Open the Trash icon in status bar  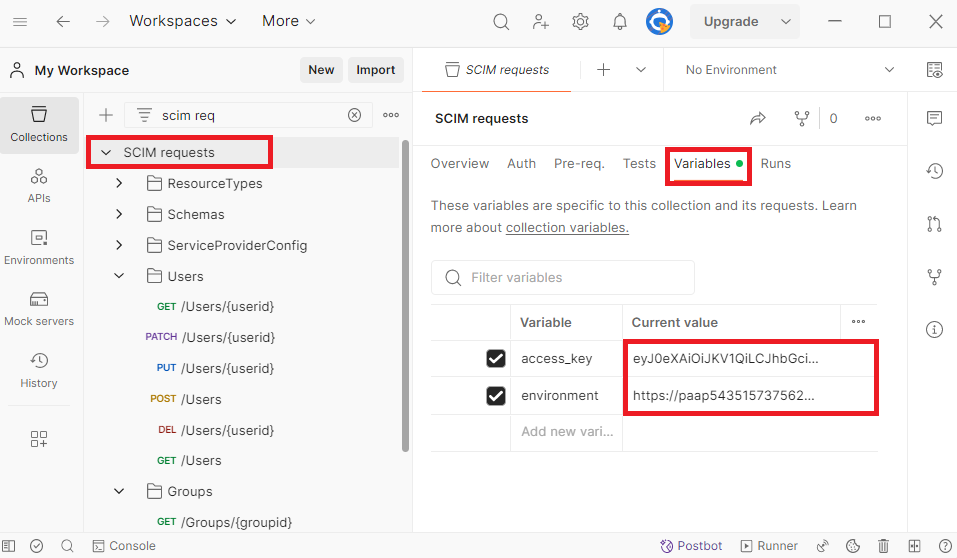click(x=883, y=546)
